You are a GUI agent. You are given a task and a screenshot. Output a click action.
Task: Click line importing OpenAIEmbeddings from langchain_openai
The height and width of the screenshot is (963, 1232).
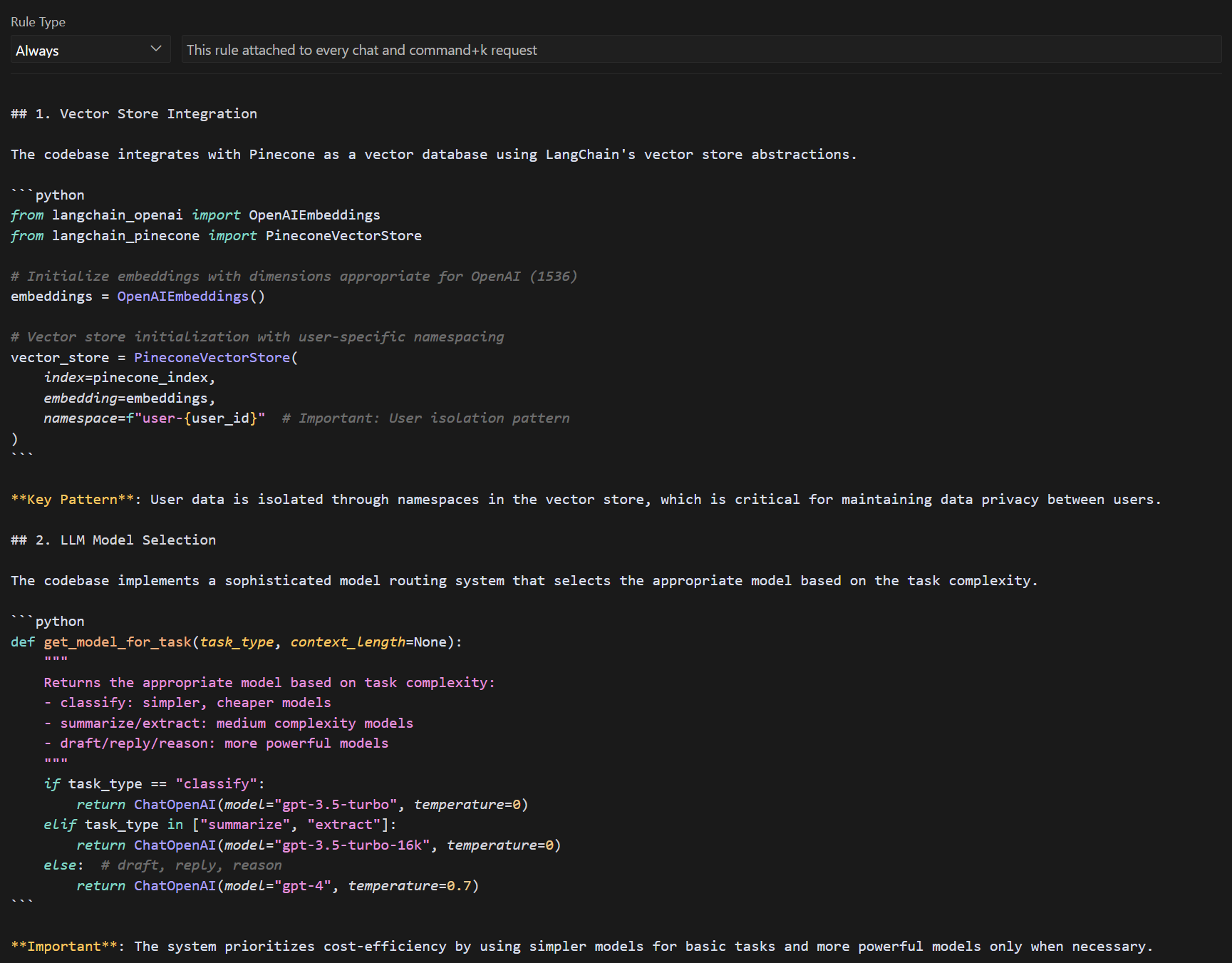(195, 215)
